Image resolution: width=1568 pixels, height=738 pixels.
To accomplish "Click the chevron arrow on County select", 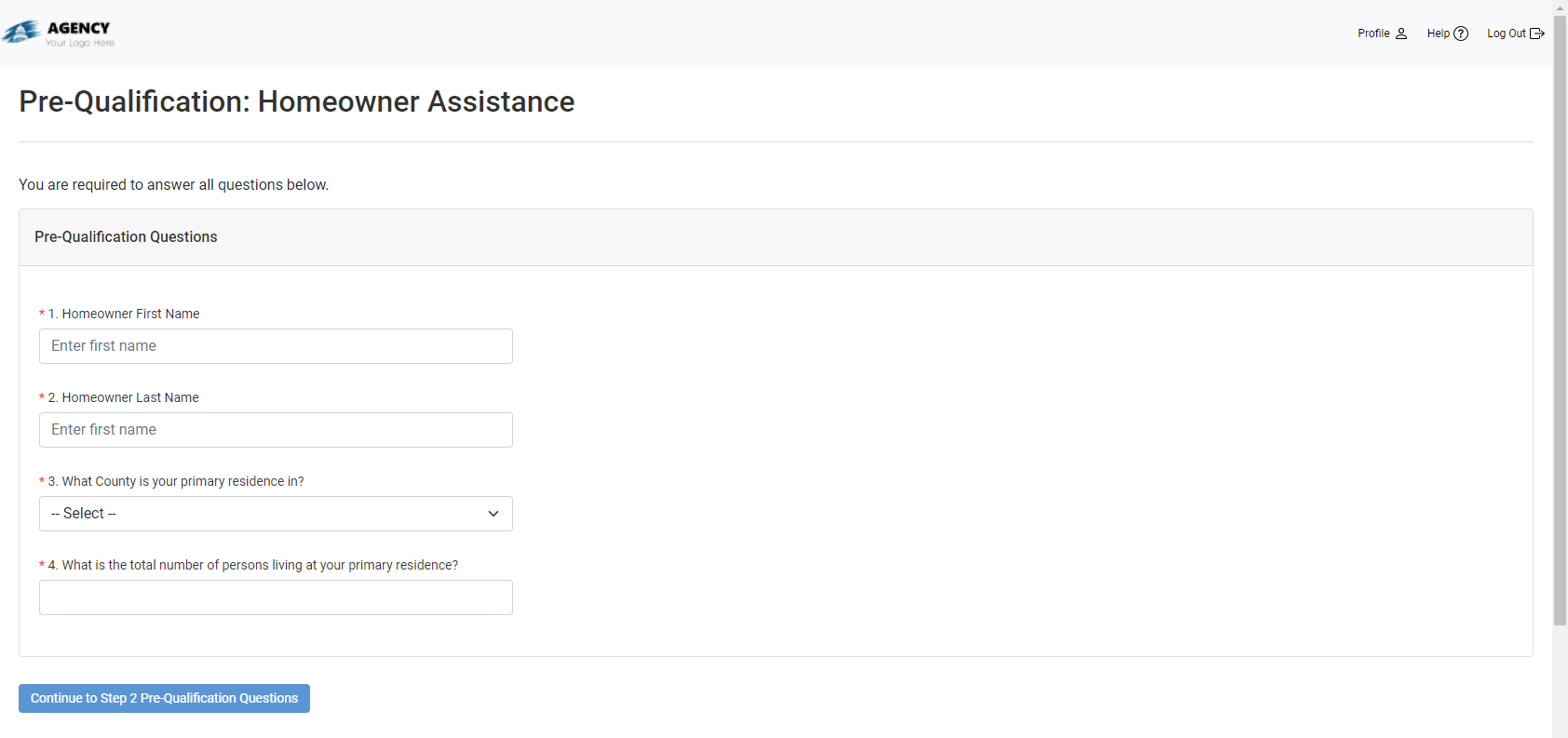I will pyautogui.click(x=493, y=514).
